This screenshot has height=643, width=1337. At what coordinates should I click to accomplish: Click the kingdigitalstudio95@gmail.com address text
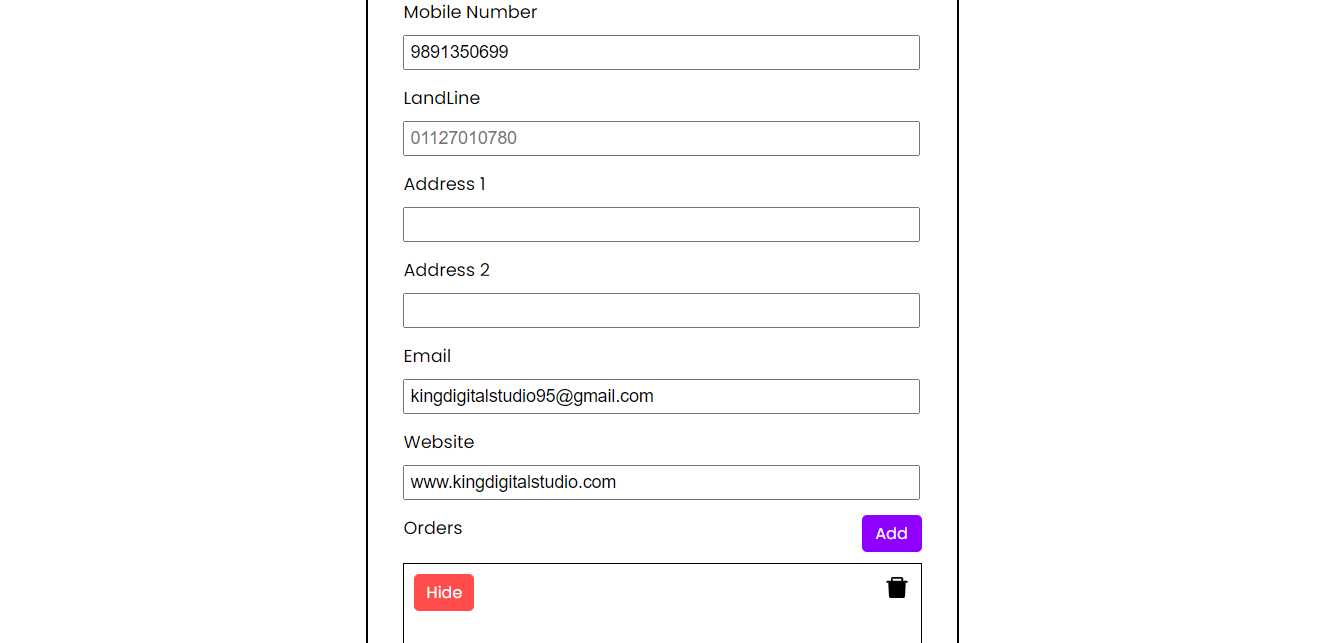coord(532,396)
